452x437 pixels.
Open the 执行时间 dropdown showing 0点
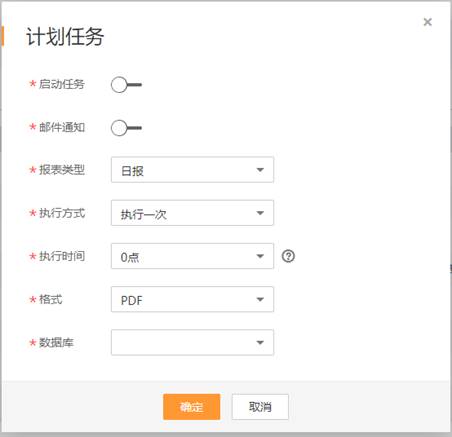pos(192,256)
